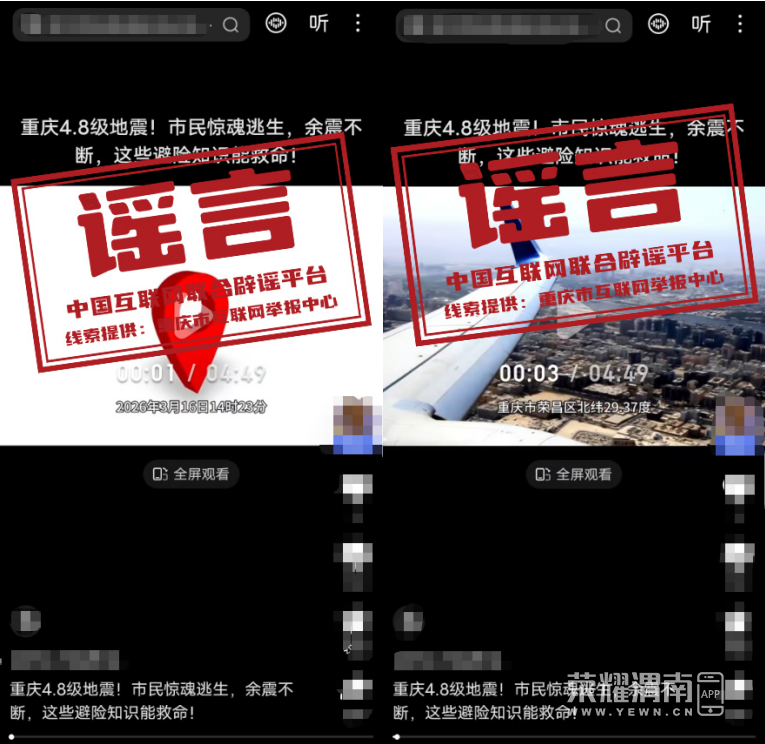Open three-dot more menu in right screenshot
This screenshot has width=765, height=744.
pos(740,24)
